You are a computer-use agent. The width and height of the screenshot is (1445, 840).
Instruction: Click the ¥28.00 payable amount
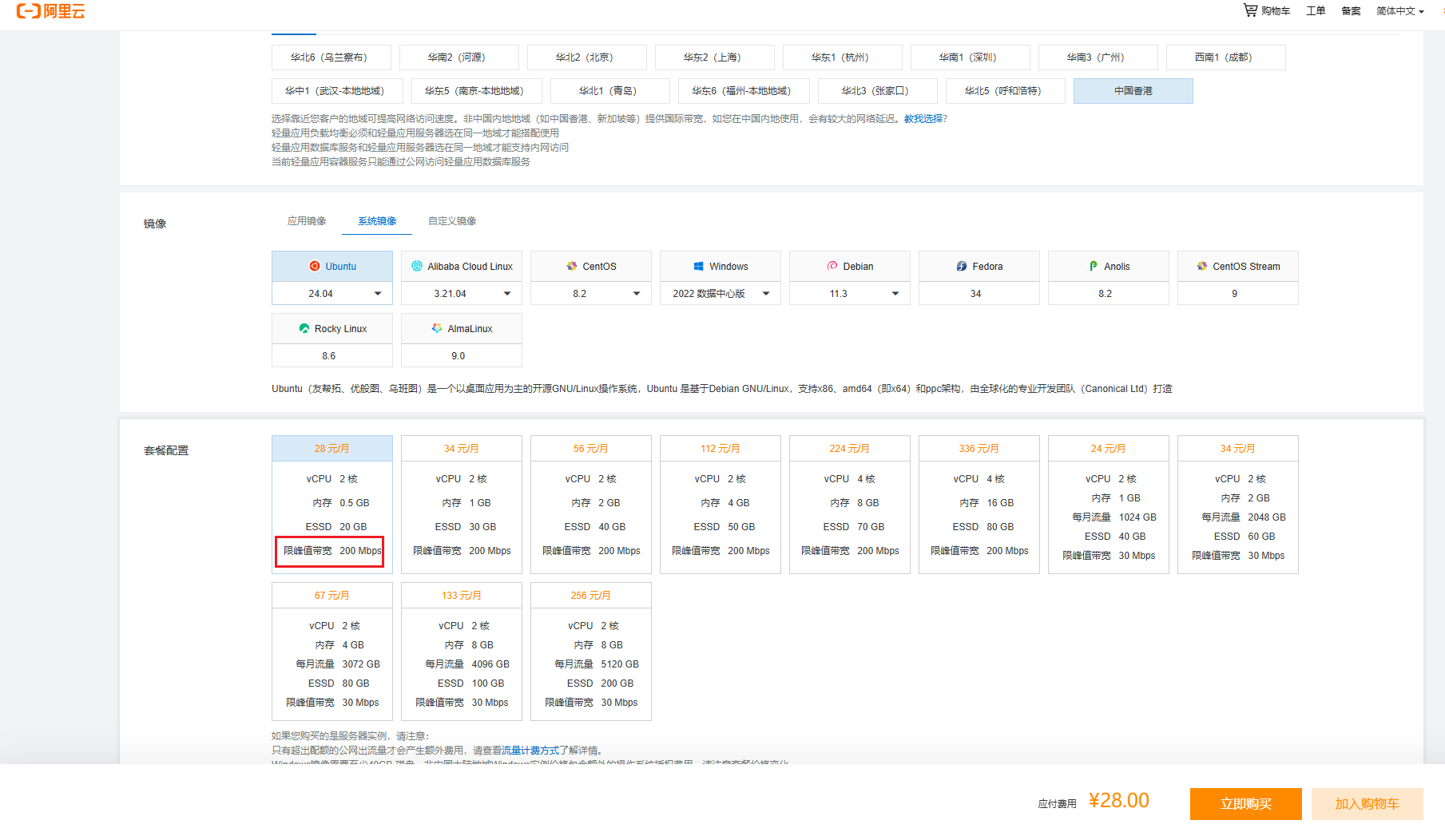pyautogui.click(x=1119, y=801)
